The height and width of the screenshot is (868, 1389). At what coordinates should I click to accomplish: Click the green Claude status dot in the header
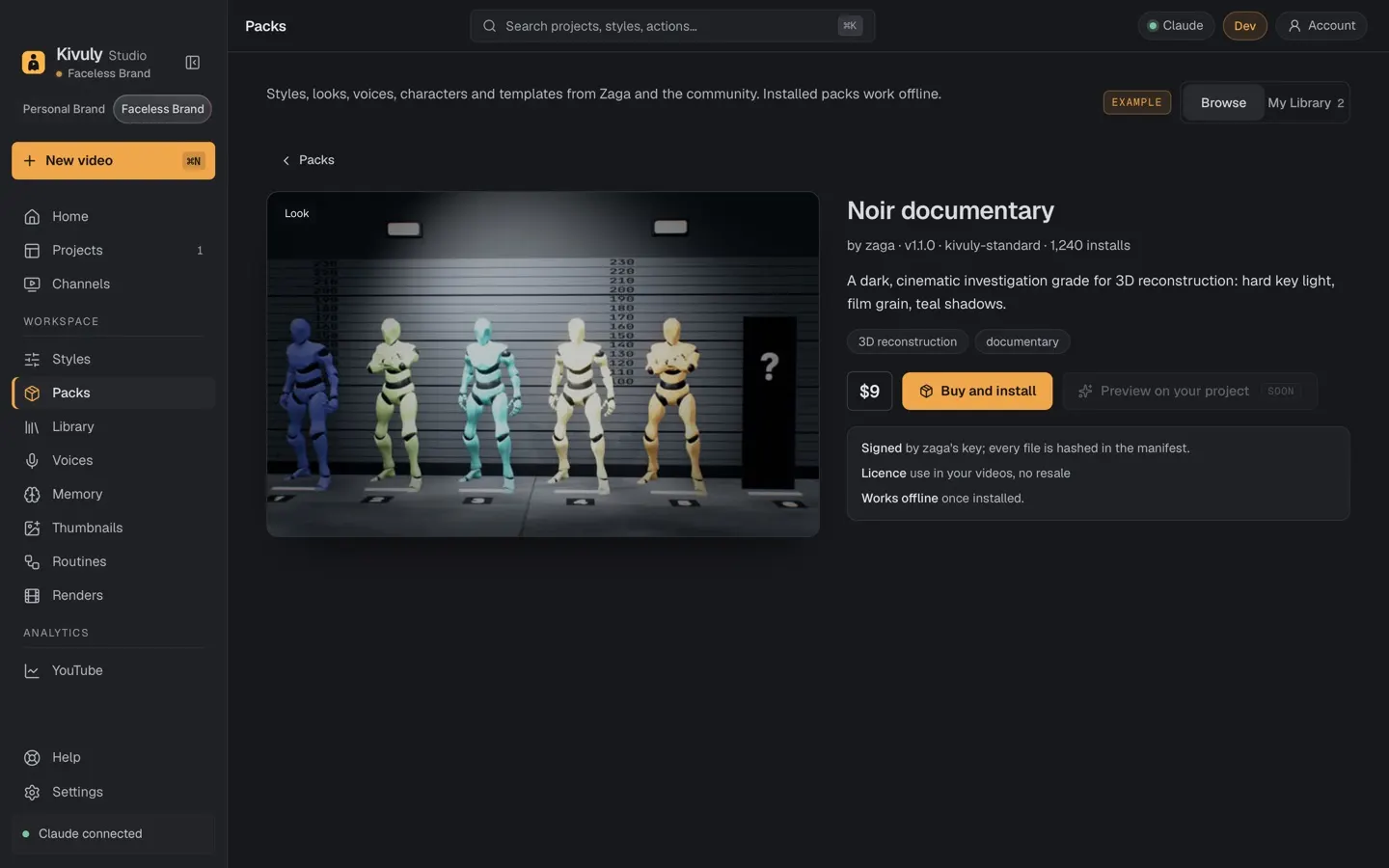click(x=1152, y=26)
